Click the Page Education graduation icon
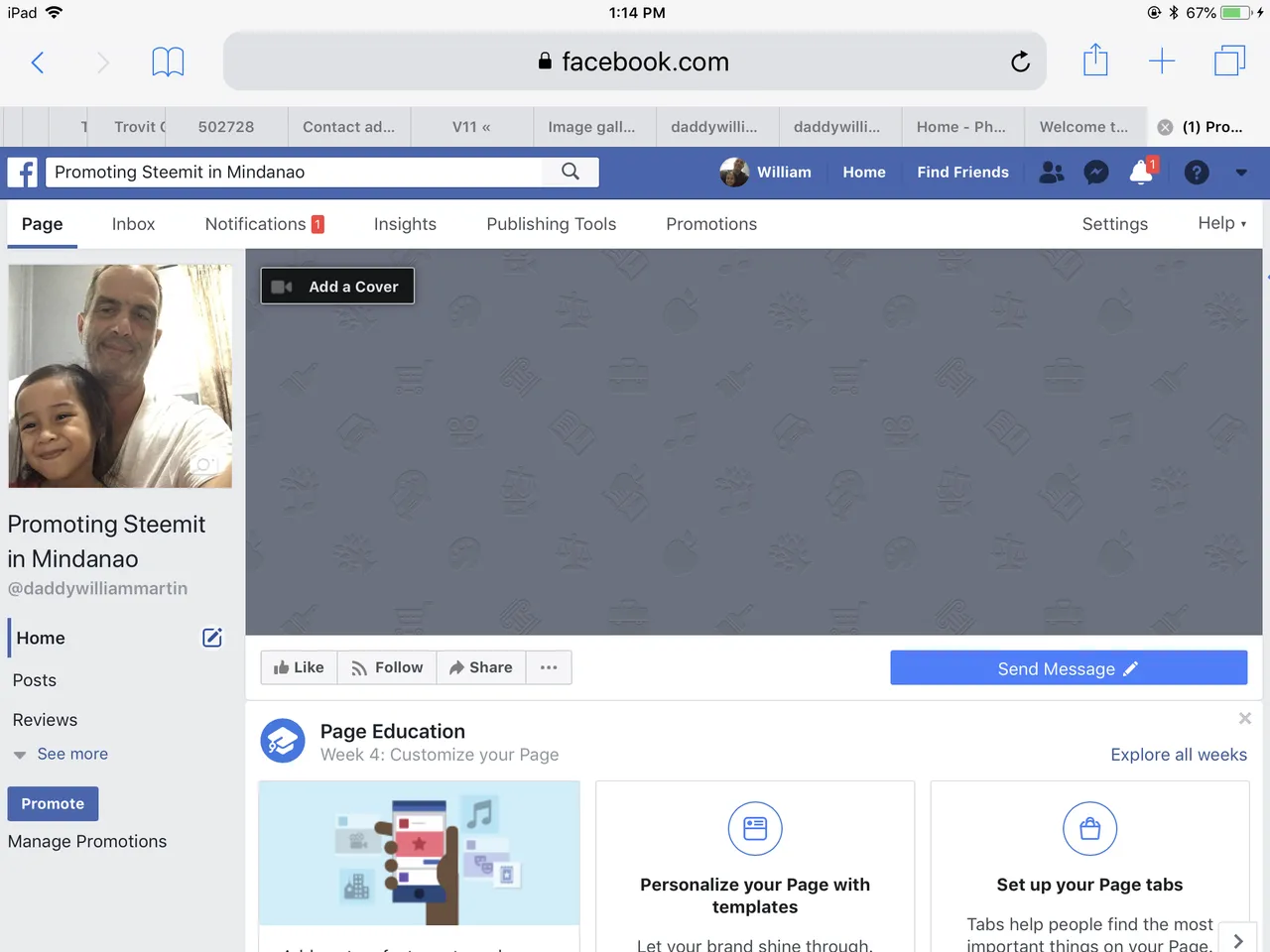Image resolution: width=1270 pixels, height=952 pixels. [283, 742]
